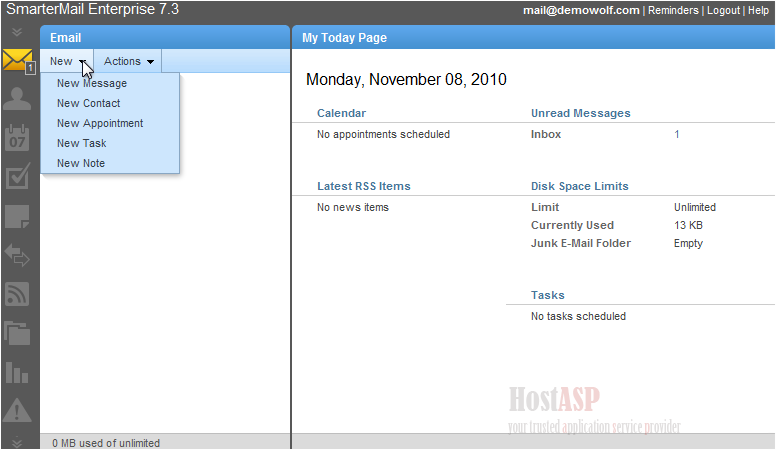776x450 pixels.
Task: Open the Contacts person icon
Action: pos(17,99)
